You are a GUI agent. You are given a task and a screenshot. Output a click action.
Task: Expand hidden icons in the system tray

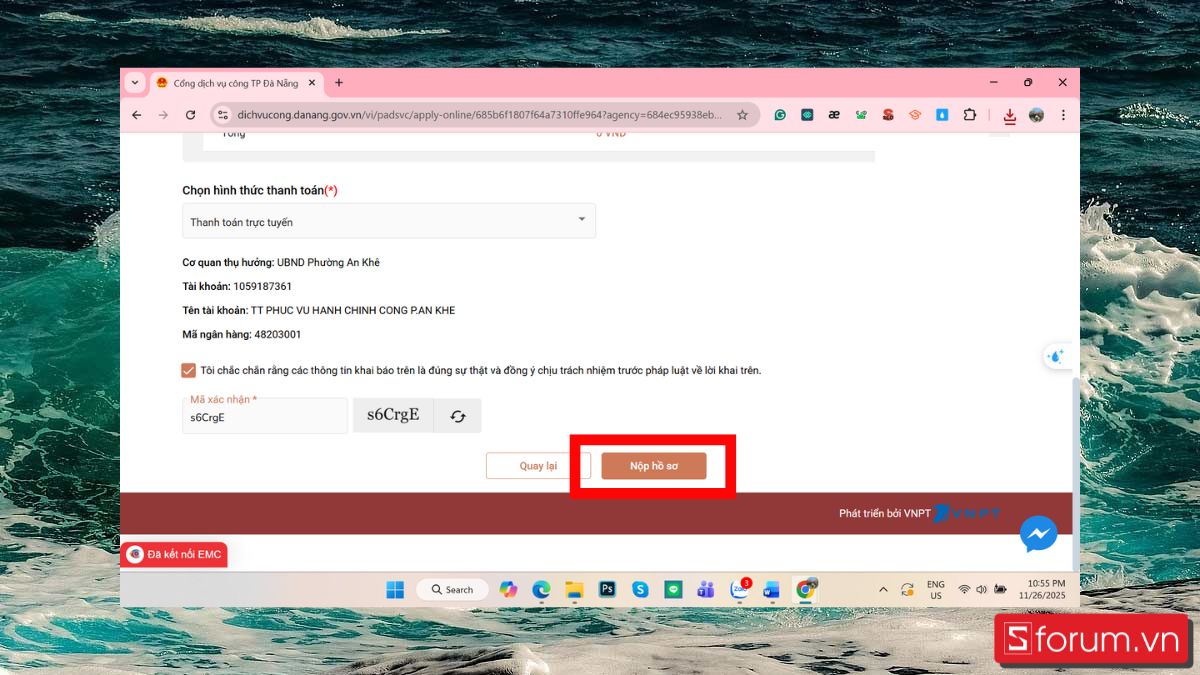883,589
